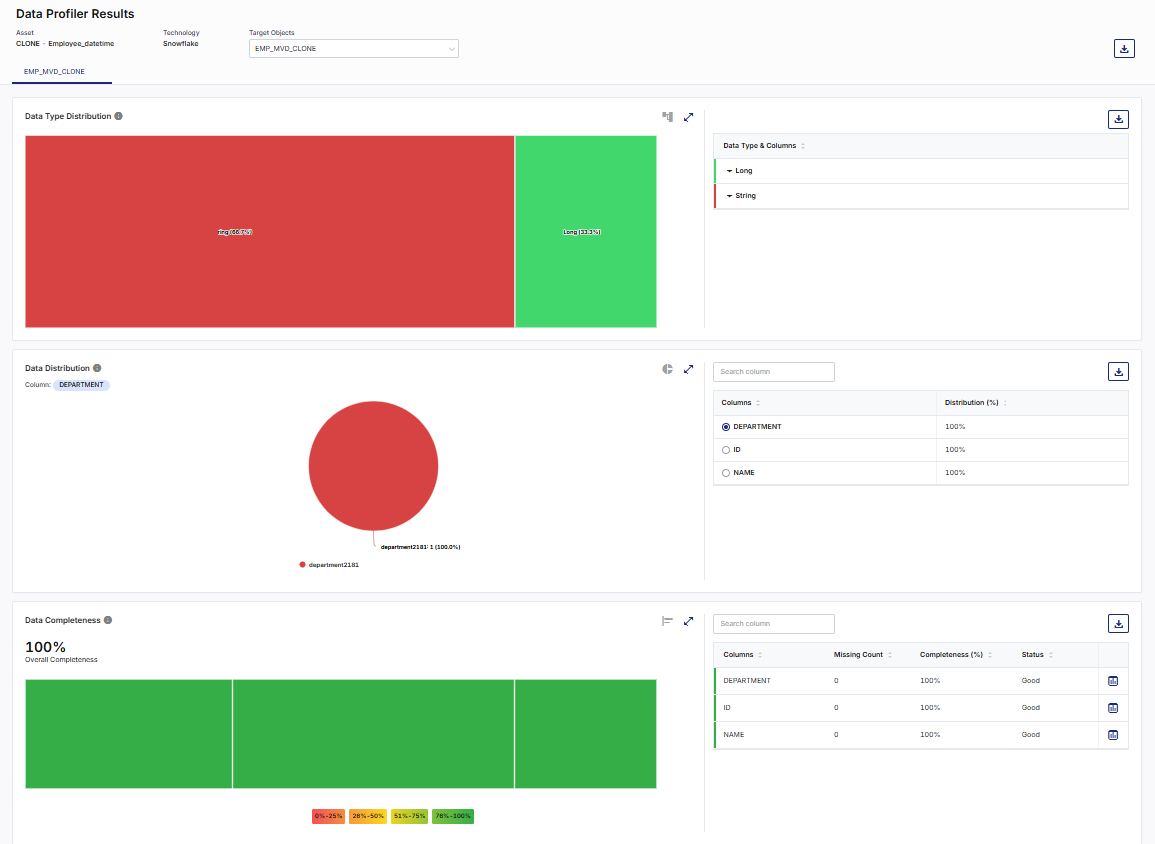Click the DEPARTMENT column chip
The image size is (1155, 844).
click(81, 385)
